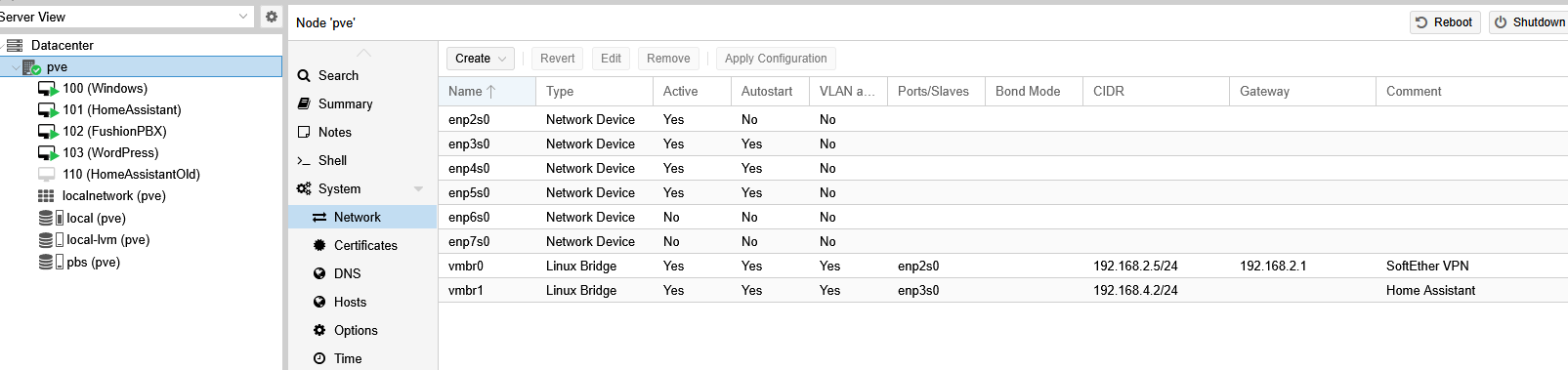Open the Create dropdown button

point(481,59)
